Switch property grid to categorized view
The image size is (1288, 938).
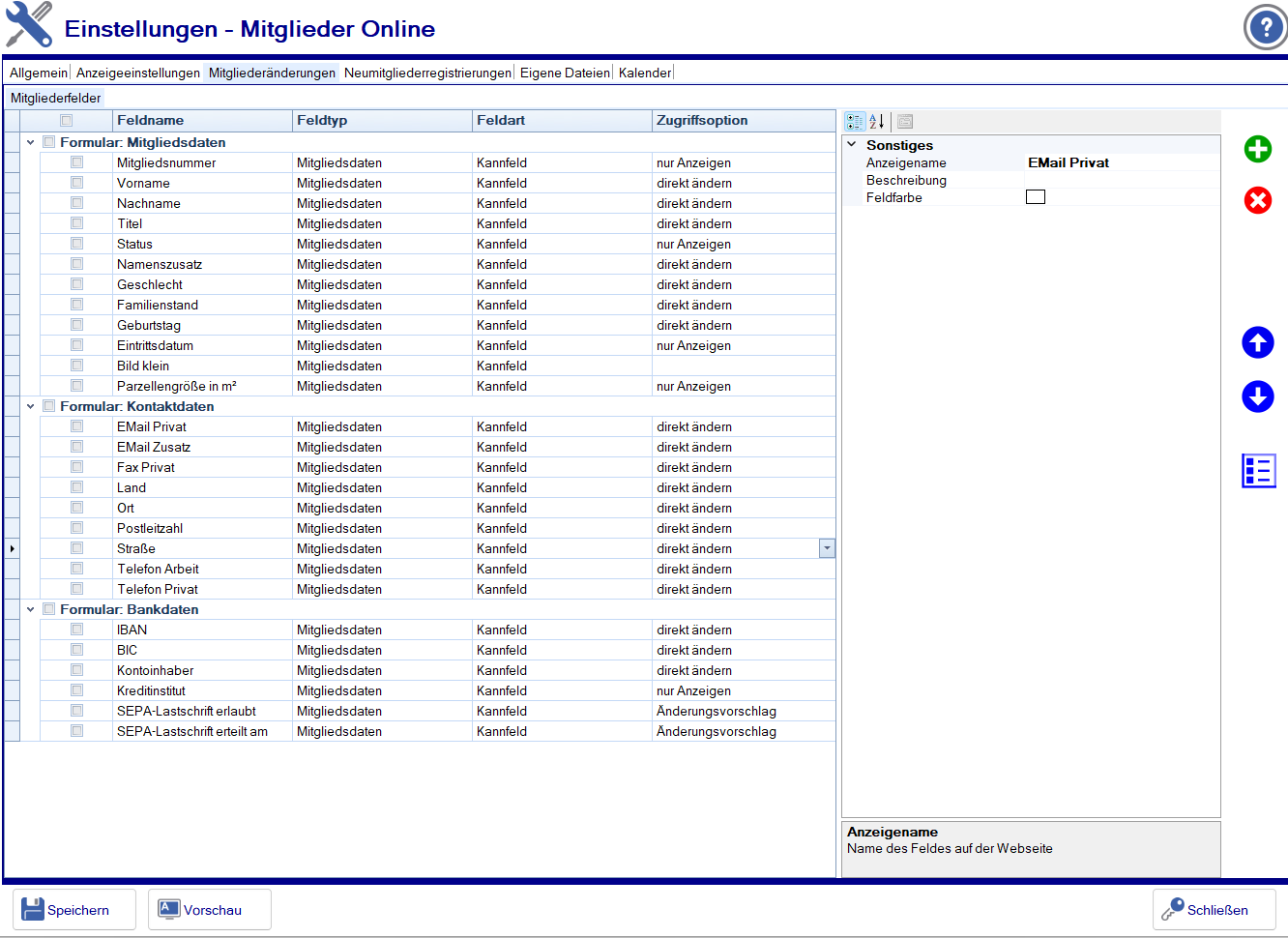855,122
